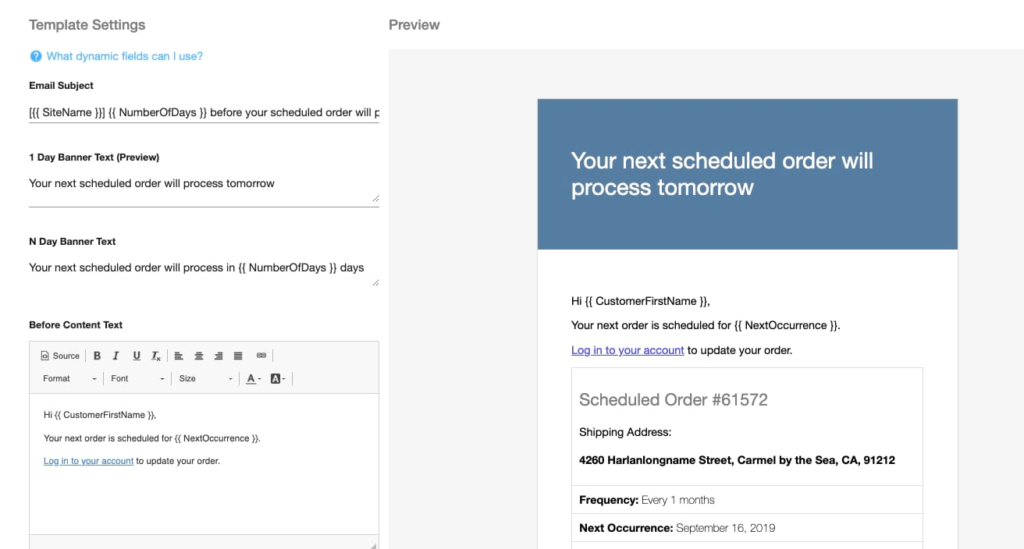Apply italic formatting in the editor
Viewport: 1024px width, 549px height.
pos(116,356)
